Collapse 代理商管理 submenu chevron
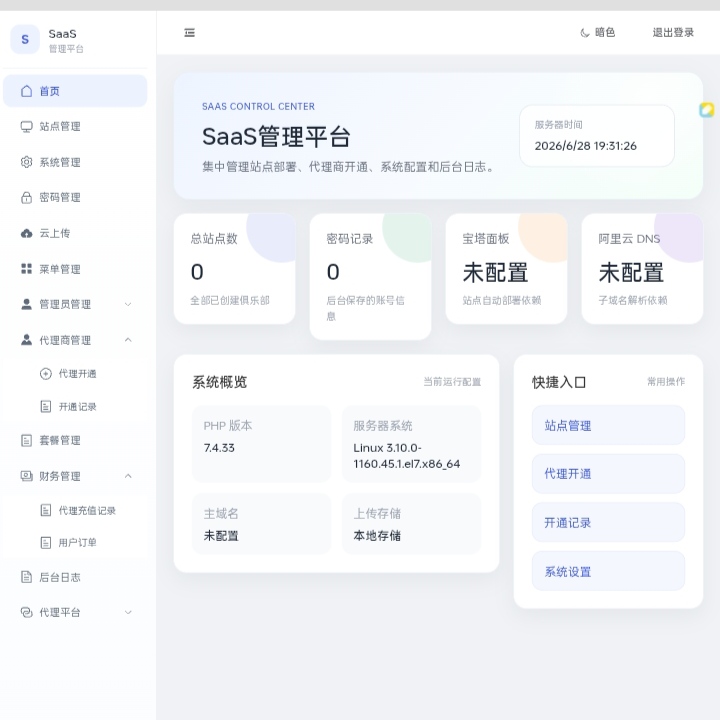Image resolution: width=720 pixels, height=720 pixels. coord(128,340)
